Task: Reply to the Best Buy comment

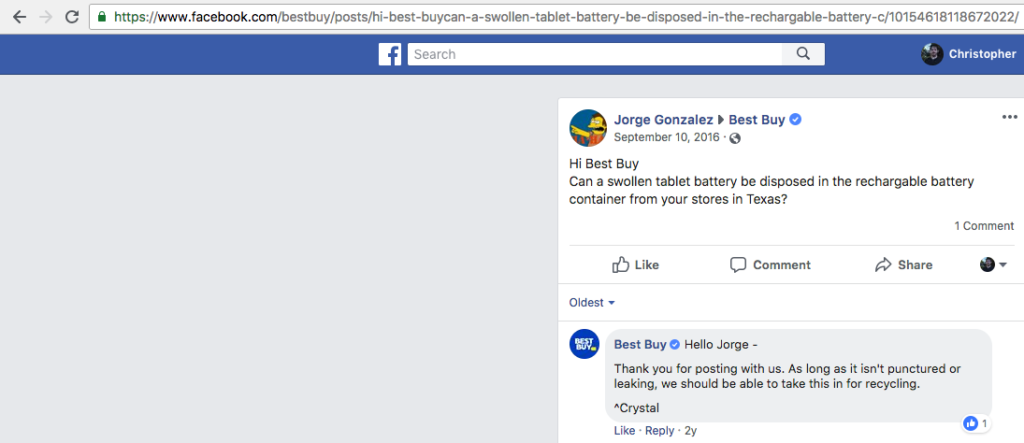Action: click(660, 431)
